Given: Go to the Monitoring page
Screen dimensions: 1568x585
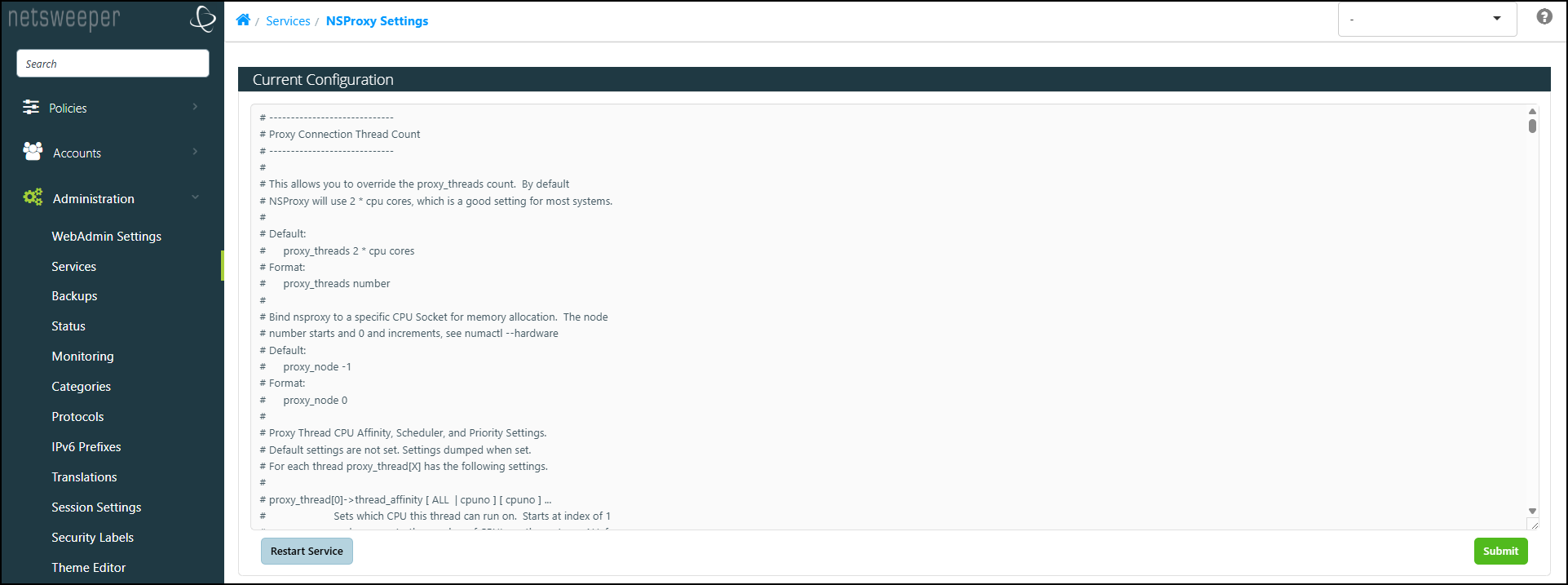Looking at the screenshot, I should pos(82,356).
